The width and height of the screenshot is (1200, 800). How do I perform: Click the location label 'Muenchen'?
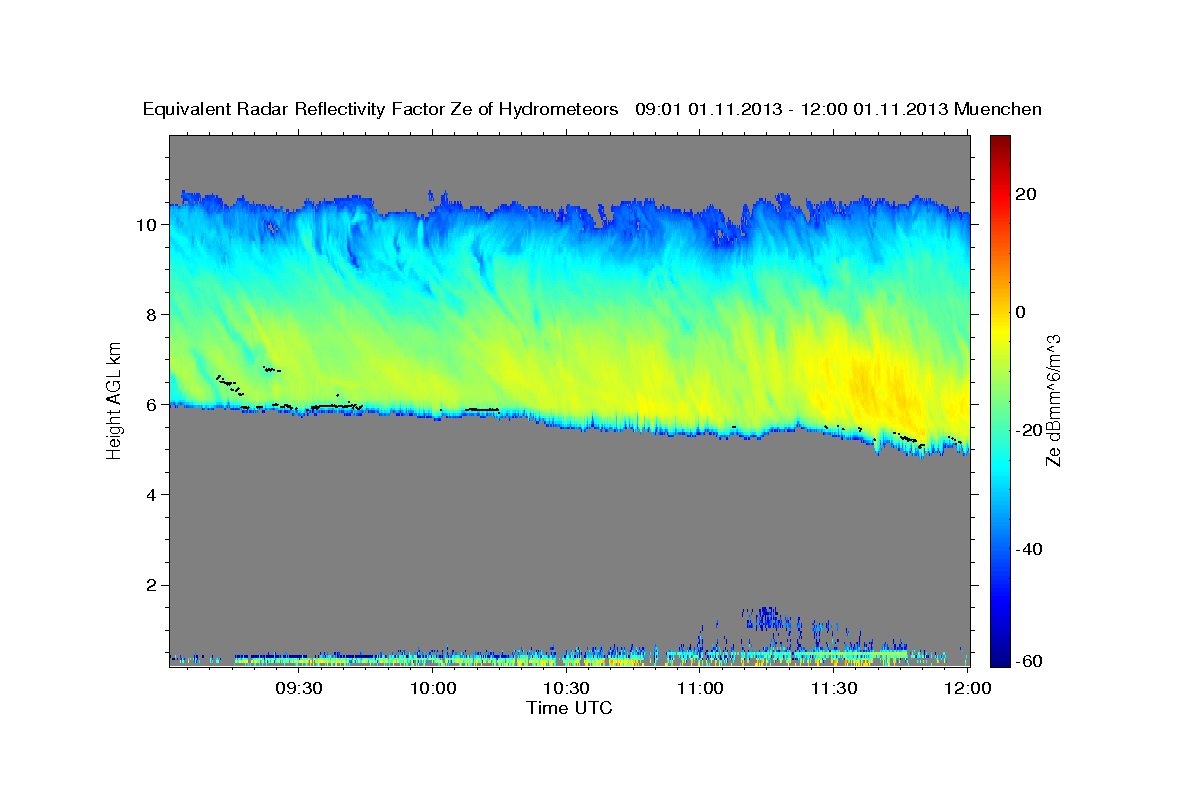tap(998, 109)
